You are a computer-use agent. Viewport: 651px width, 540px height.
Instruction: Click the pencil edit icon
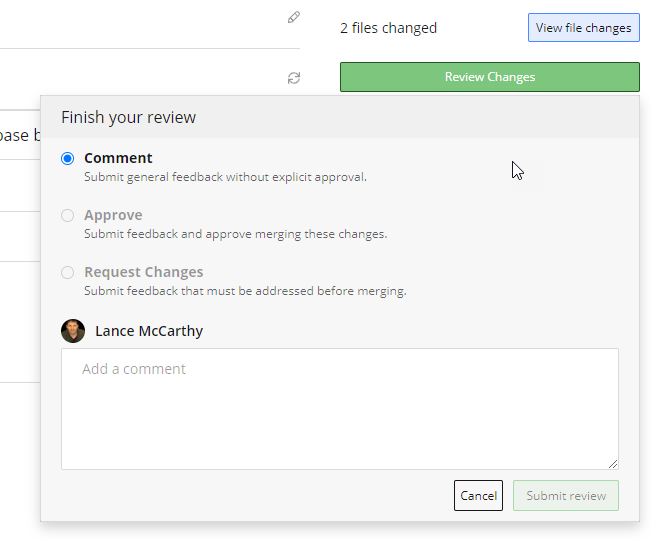[293, 17]
